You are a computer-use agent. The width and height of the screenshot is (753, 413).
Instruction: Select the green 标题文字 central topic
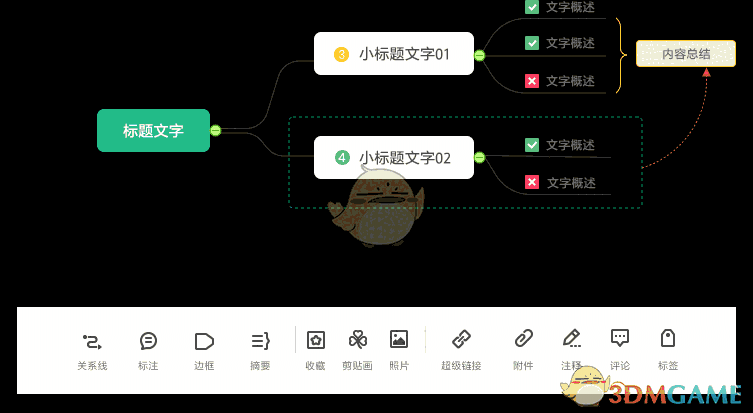154,131
